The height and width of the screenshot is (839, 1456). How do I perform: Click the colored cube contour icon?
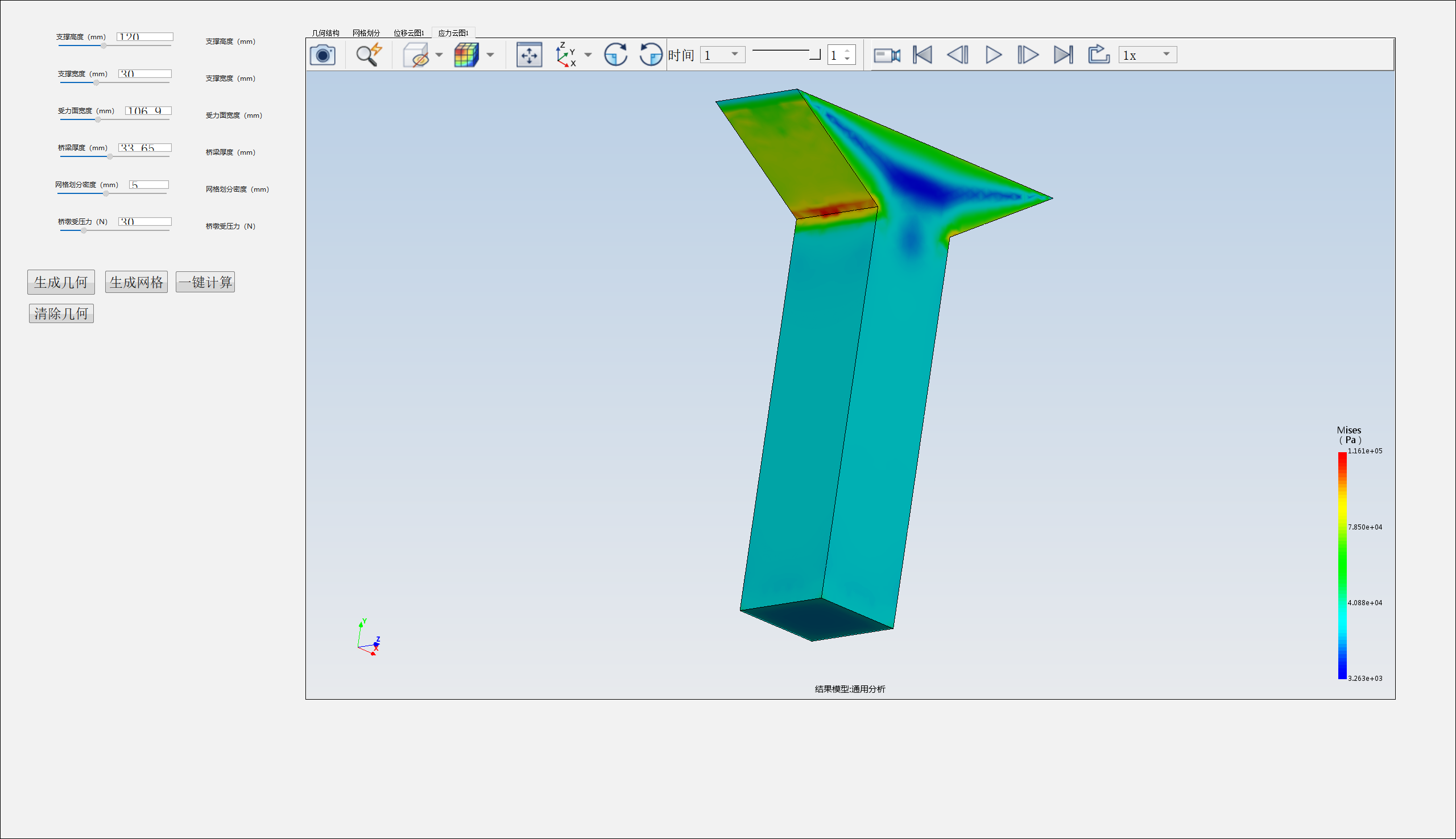click(x=466, y=55)
